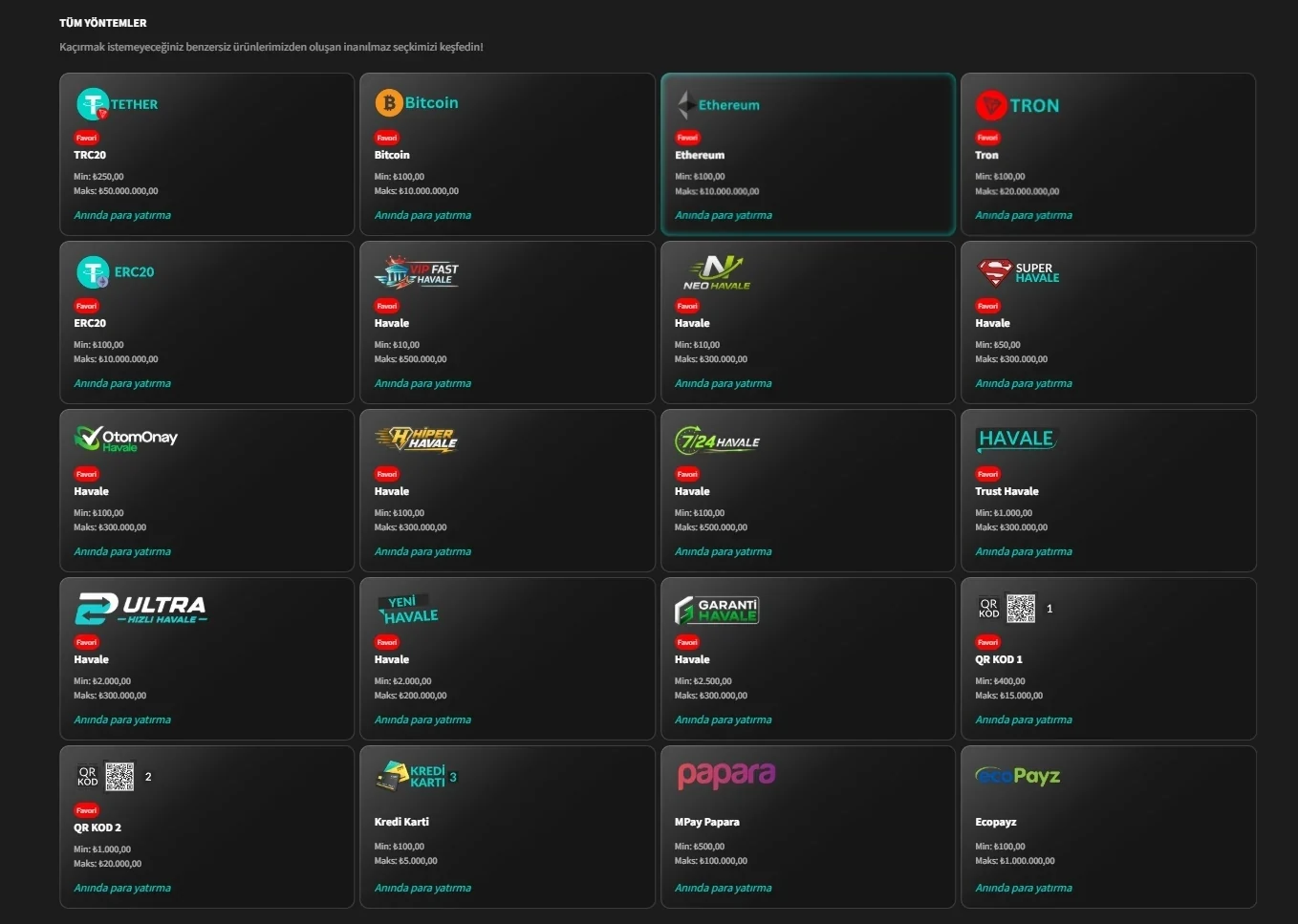Select the OtomOnay Havale logo
1298x924 pixels.
(x=126, y=439)
